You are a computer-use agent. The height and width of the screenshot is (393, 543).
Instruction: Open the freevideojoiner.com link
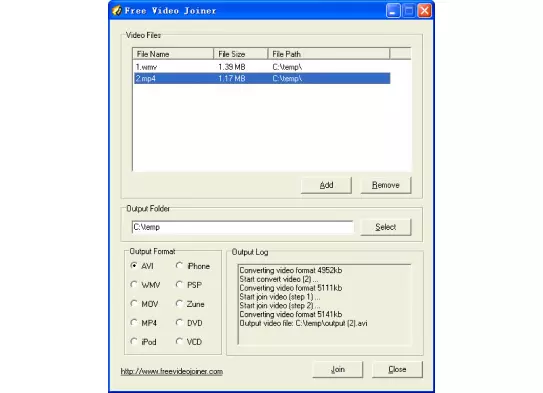click(172, 372)
